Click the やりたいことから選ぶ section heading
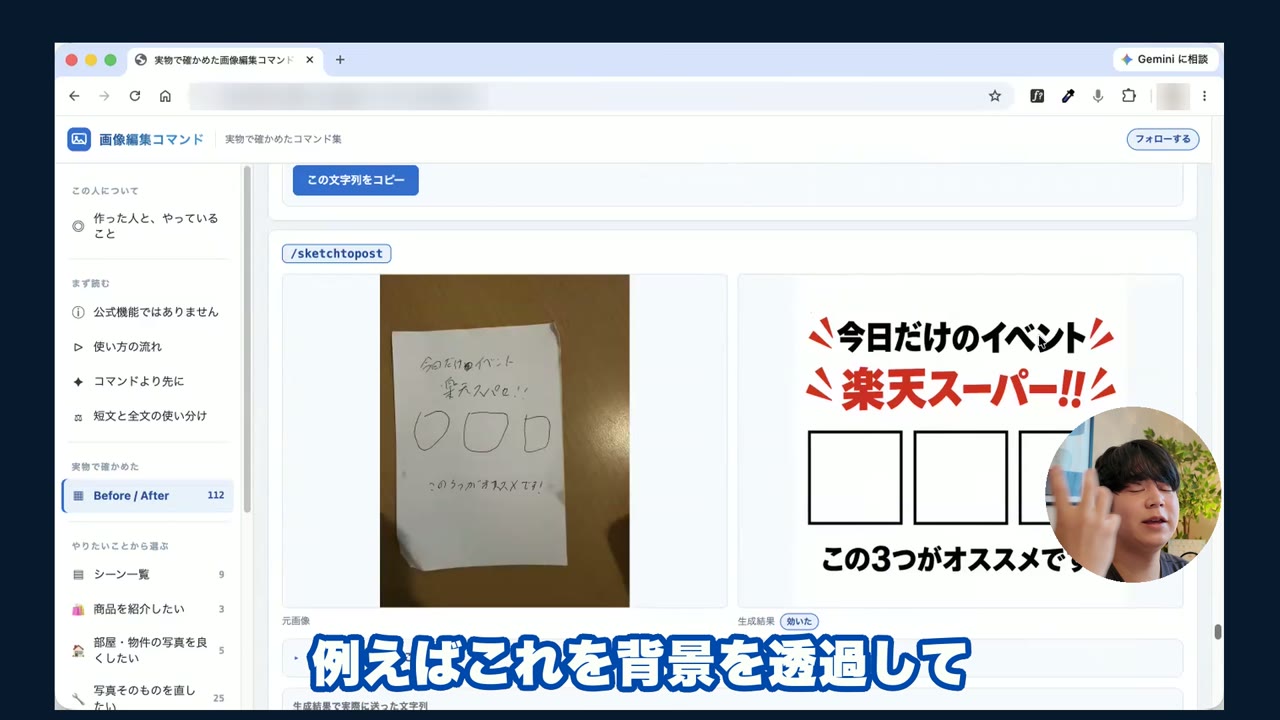 point(120,546)
